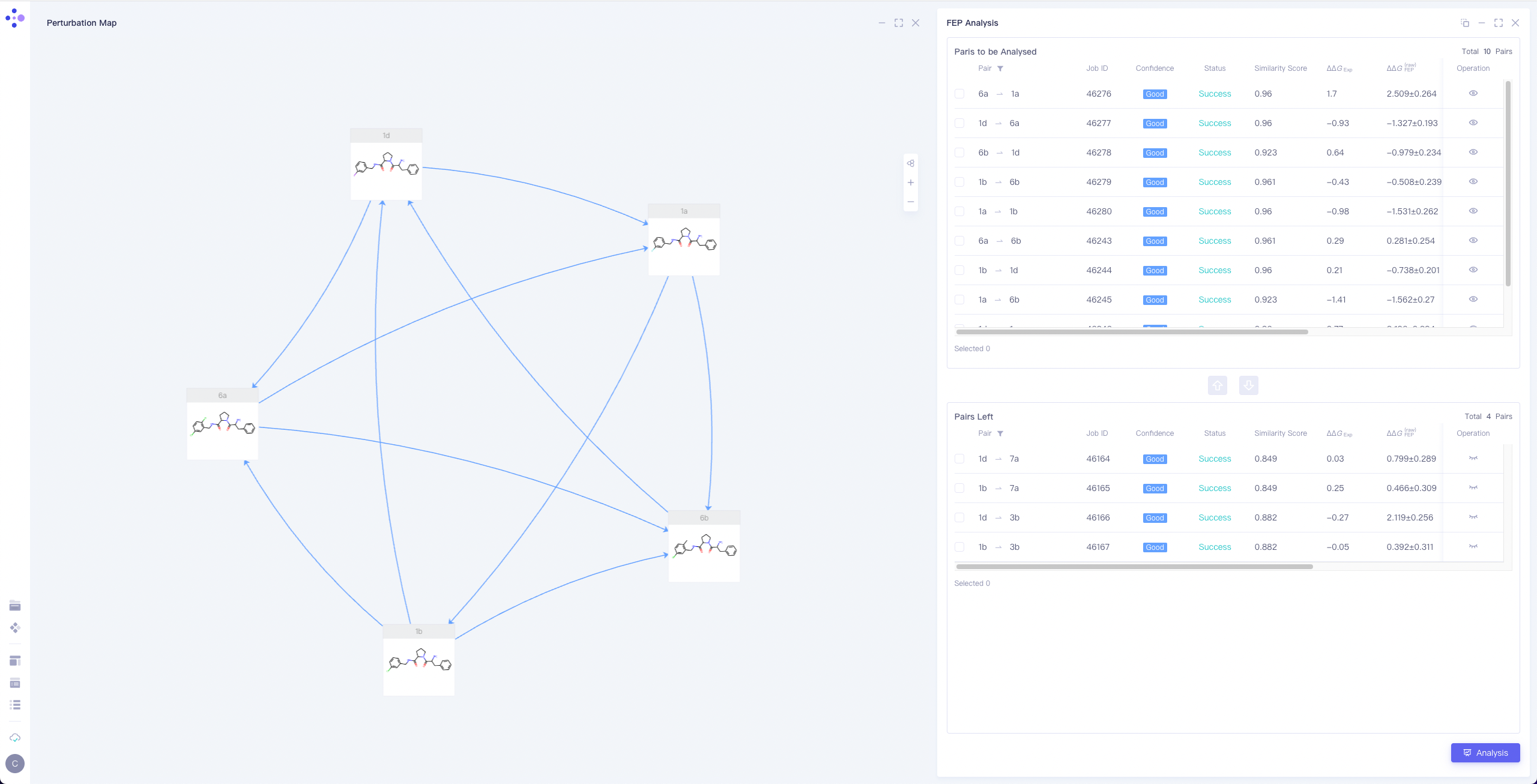1537x784 pixels.
Task: Click Success status for job 46276
Action: 1215,94
